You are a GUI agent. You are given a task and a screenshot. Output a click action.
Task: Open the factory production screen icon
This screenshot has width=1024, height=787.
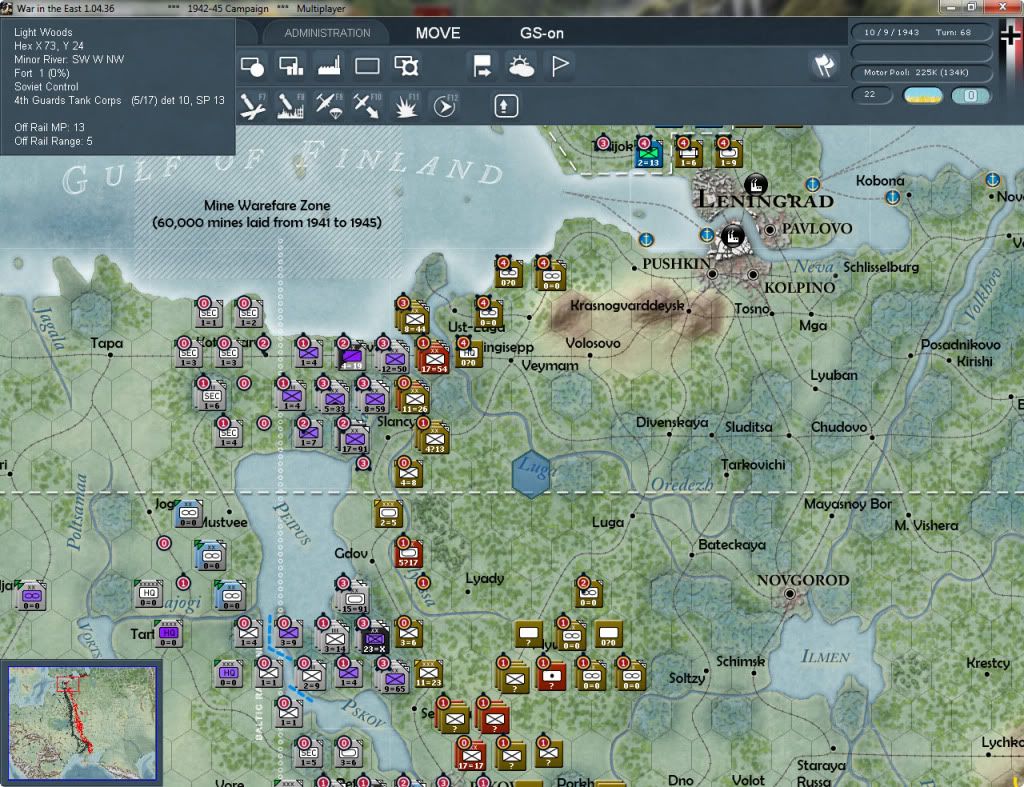329,67
